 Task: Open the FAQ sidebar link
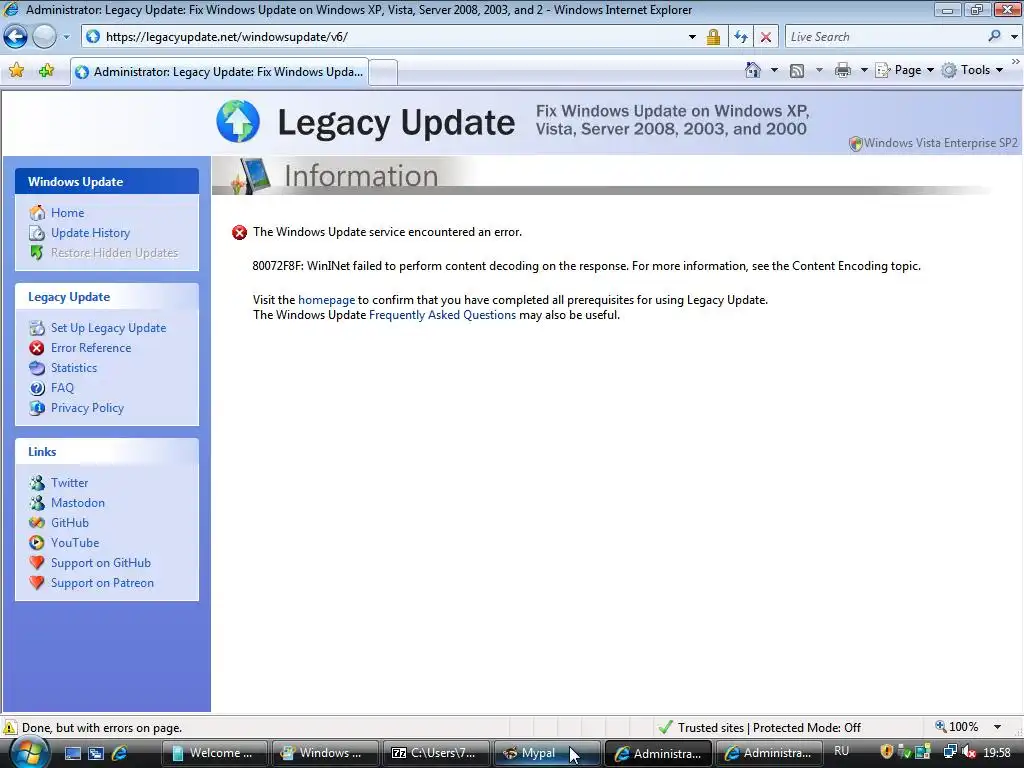(62, 388)
